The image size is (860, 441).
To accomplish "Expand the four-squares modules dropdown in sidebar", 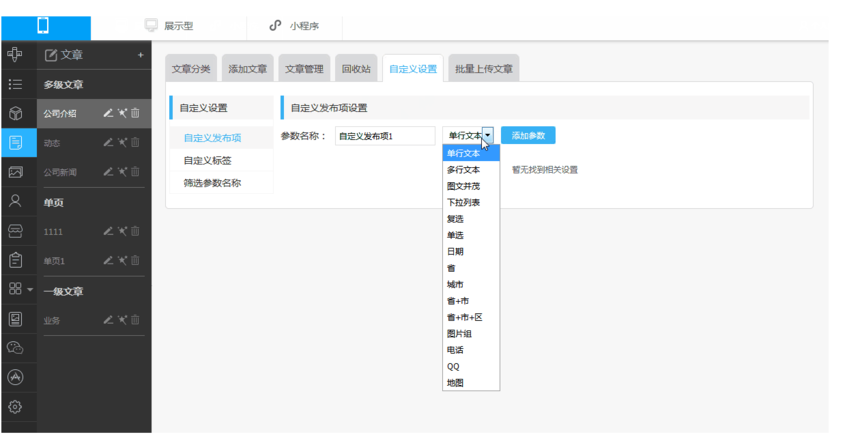I will point(20,289).
